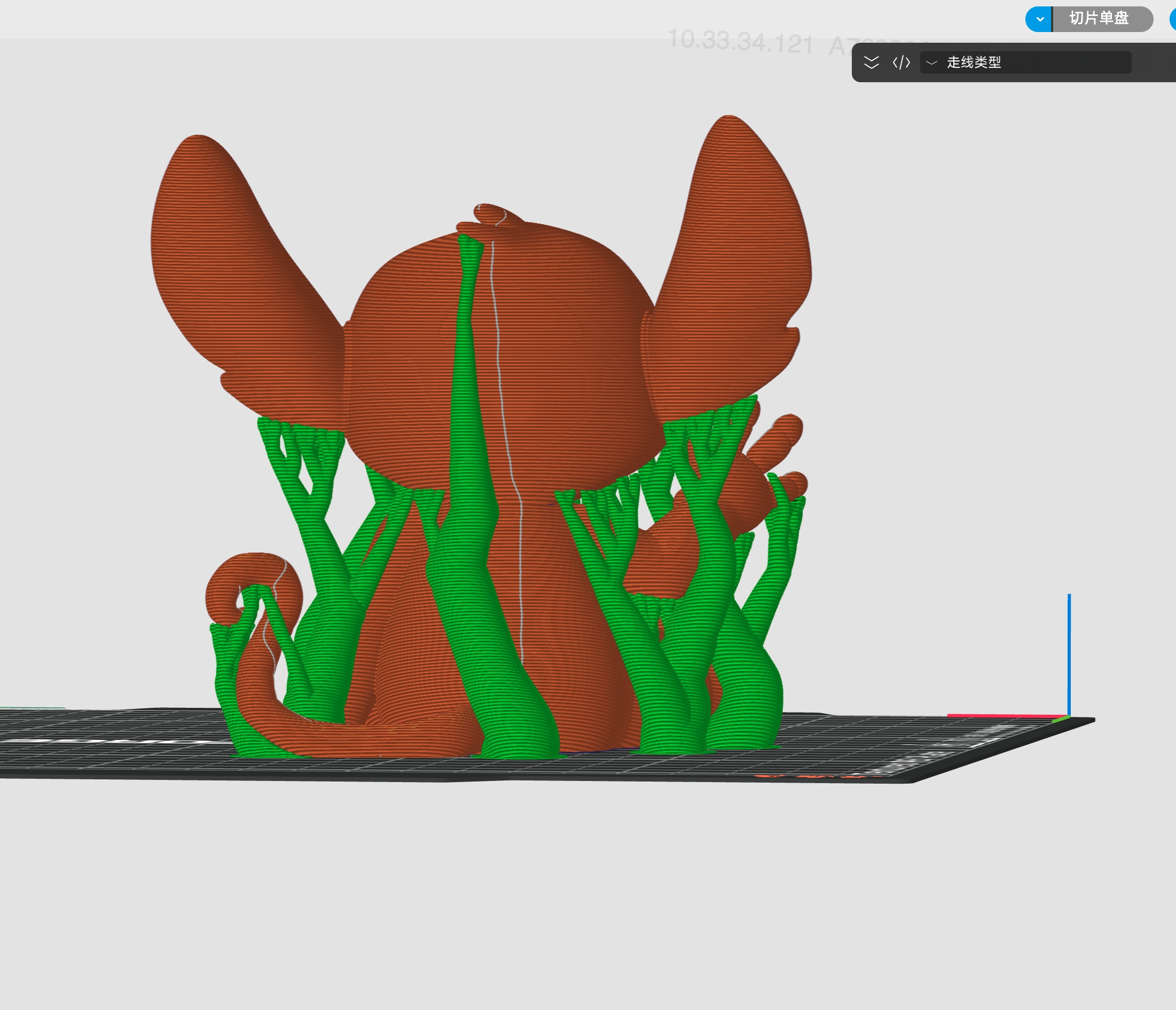Image resolution: width=1176 pixels, height=1010 pixels.
Task: Click the 切片单盘 slice plate button
Action: tap(1103, 19)
